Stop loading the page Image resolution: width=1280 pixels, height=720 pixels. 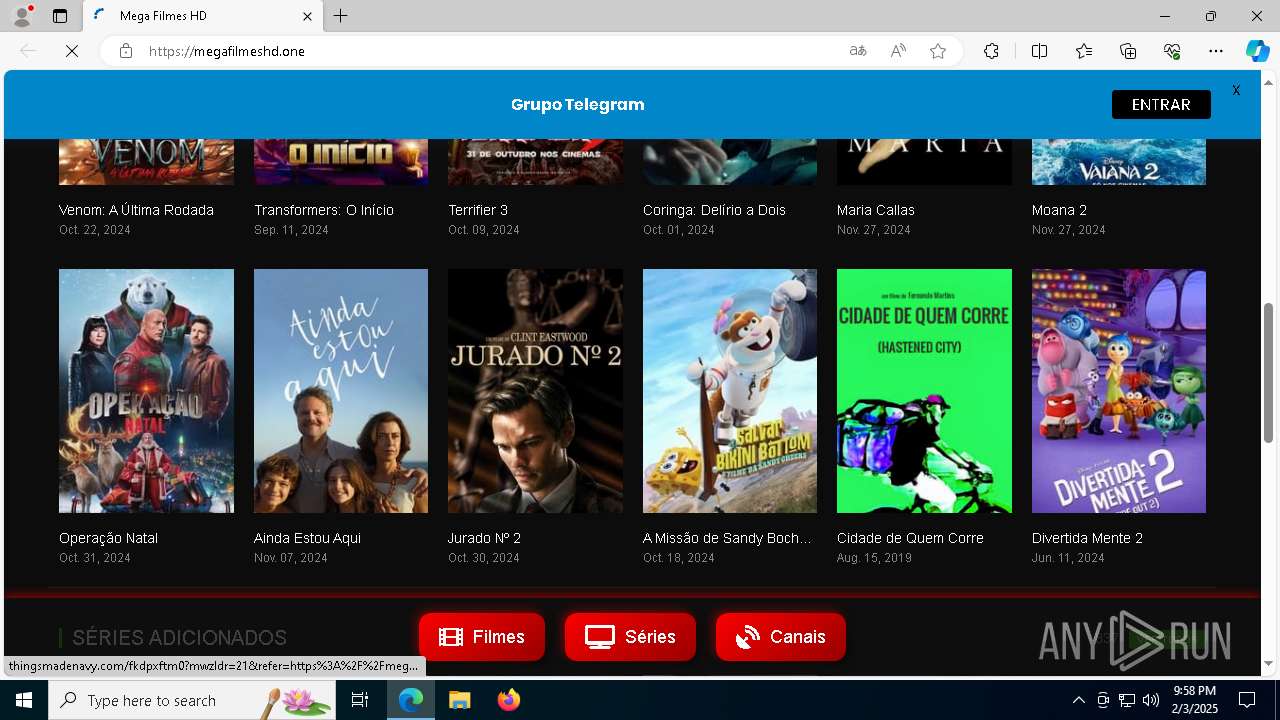(72, 51)
